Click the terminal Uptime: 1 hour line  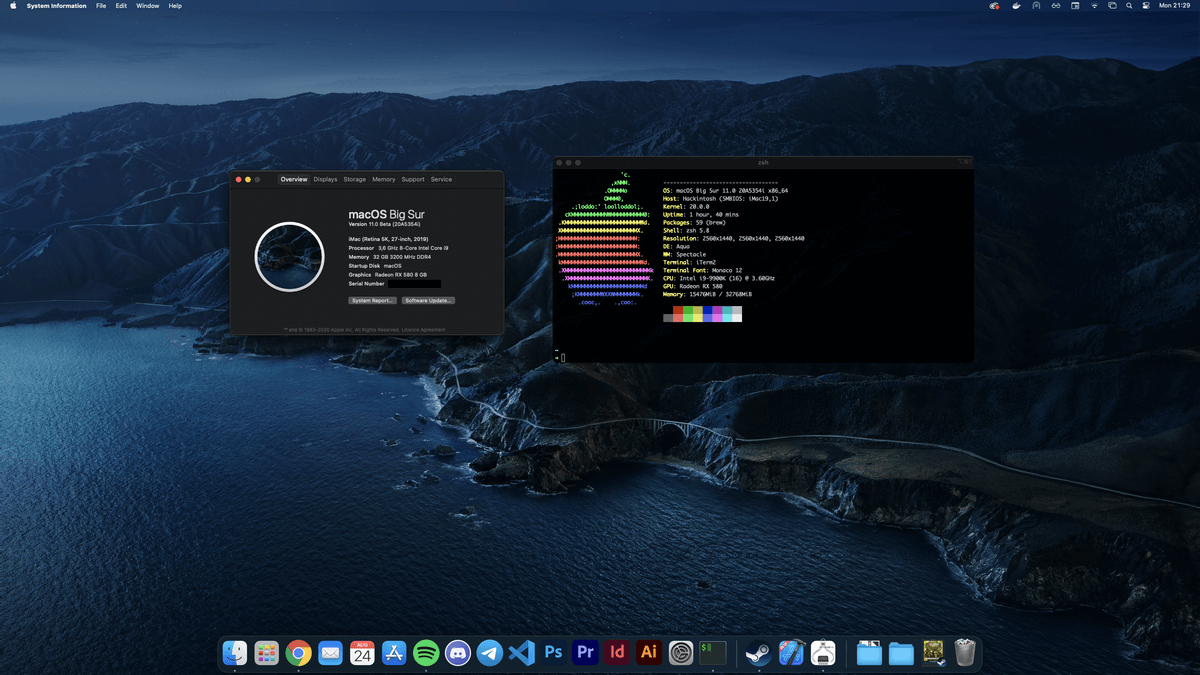tap(700, 214)
